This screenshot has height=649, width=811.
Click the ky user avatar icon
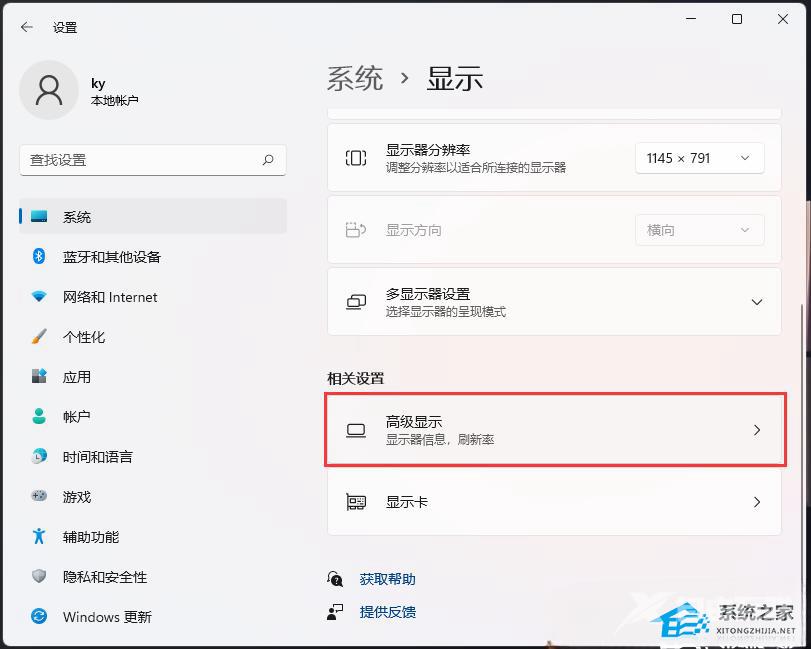[x=49, y=90]
